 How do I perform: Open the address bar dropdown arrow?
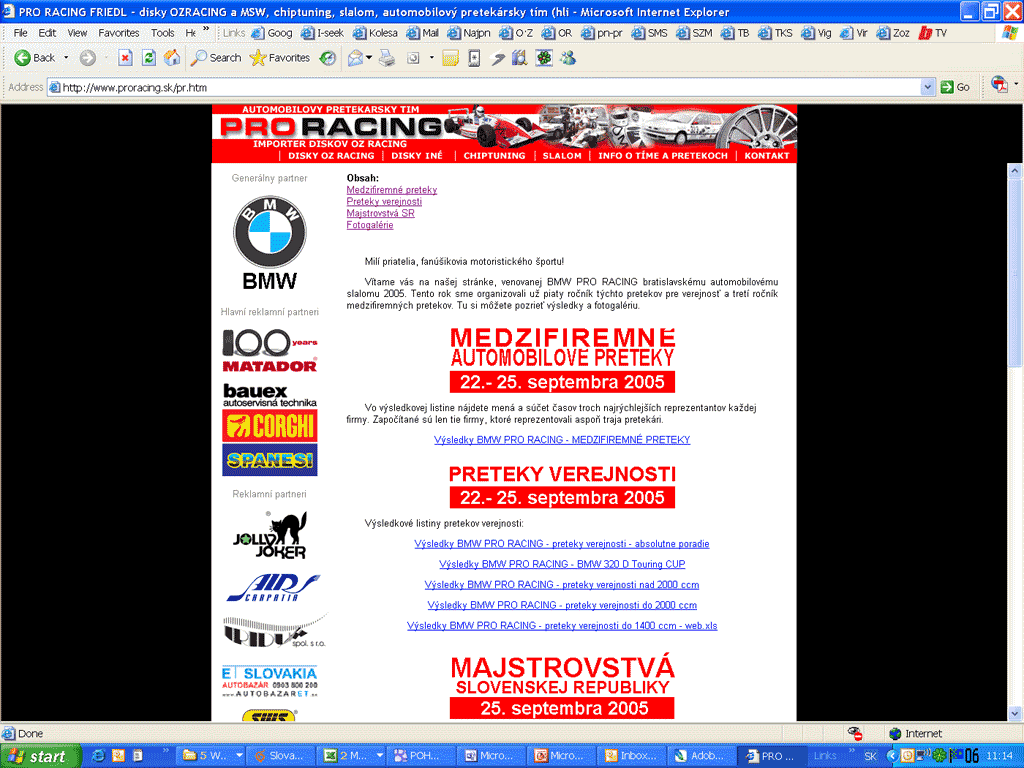coord(927,87)
